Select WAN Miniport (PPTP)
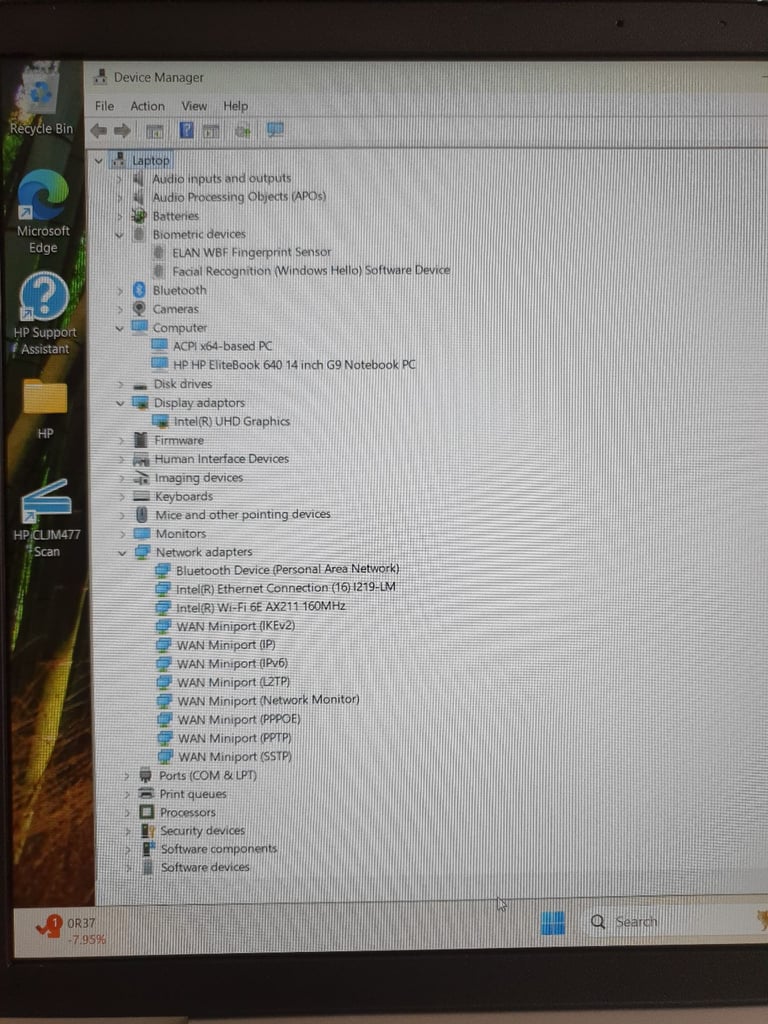This screenshot has height=1024, width=768. click(235, 739)
